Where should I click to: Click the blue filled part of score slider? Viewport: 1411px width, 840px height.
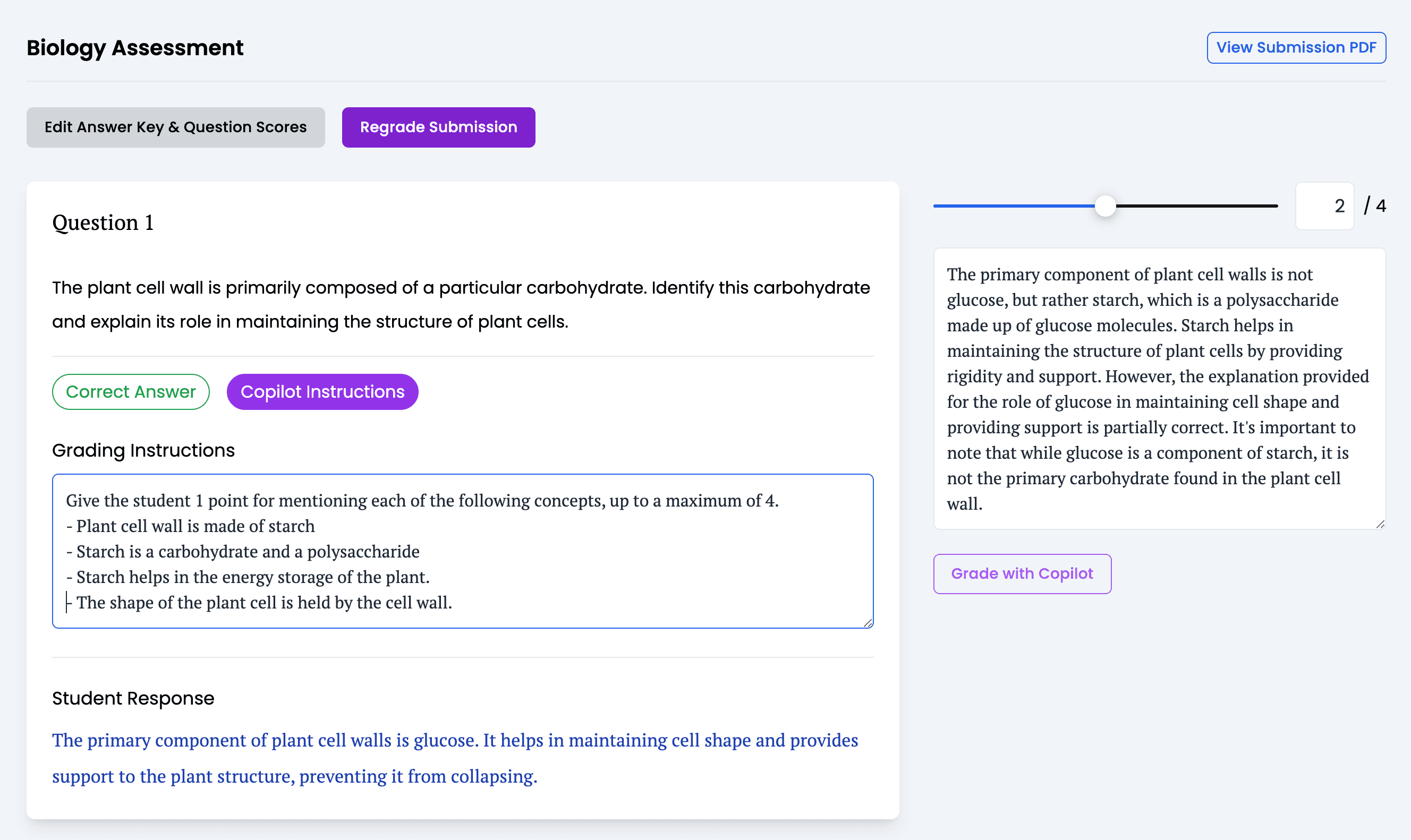pyautogui.click(x=1014, y=206)
